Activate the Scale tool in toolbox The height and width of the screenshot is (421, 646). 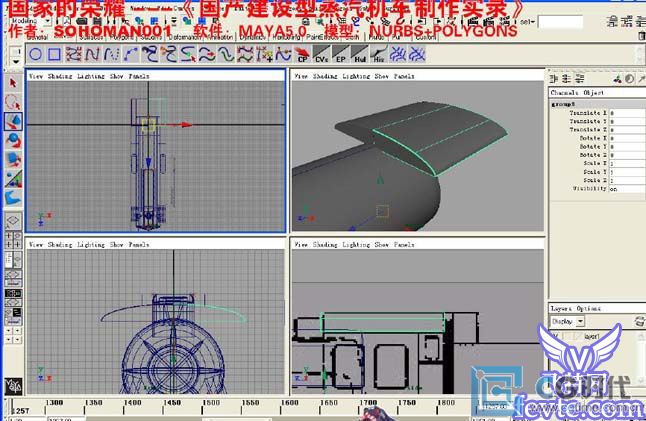pyautogui.click(x=13, y=159)
